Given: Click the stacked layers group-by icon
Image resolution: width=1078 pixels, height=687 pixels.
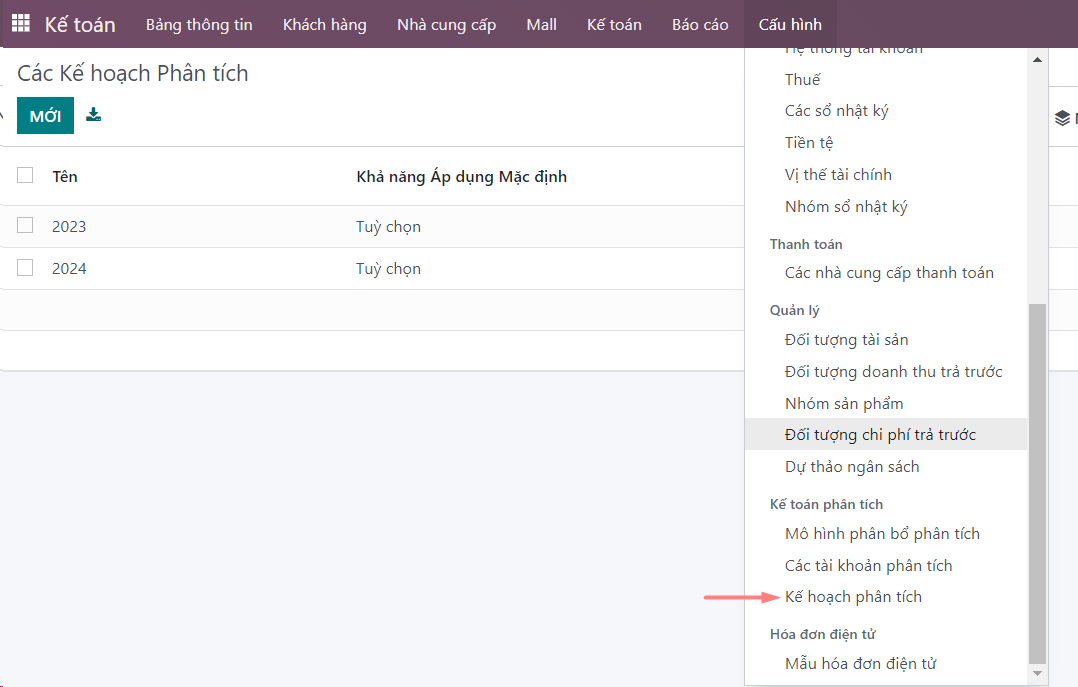Looking at the screenshot, I should (1062, 118).
